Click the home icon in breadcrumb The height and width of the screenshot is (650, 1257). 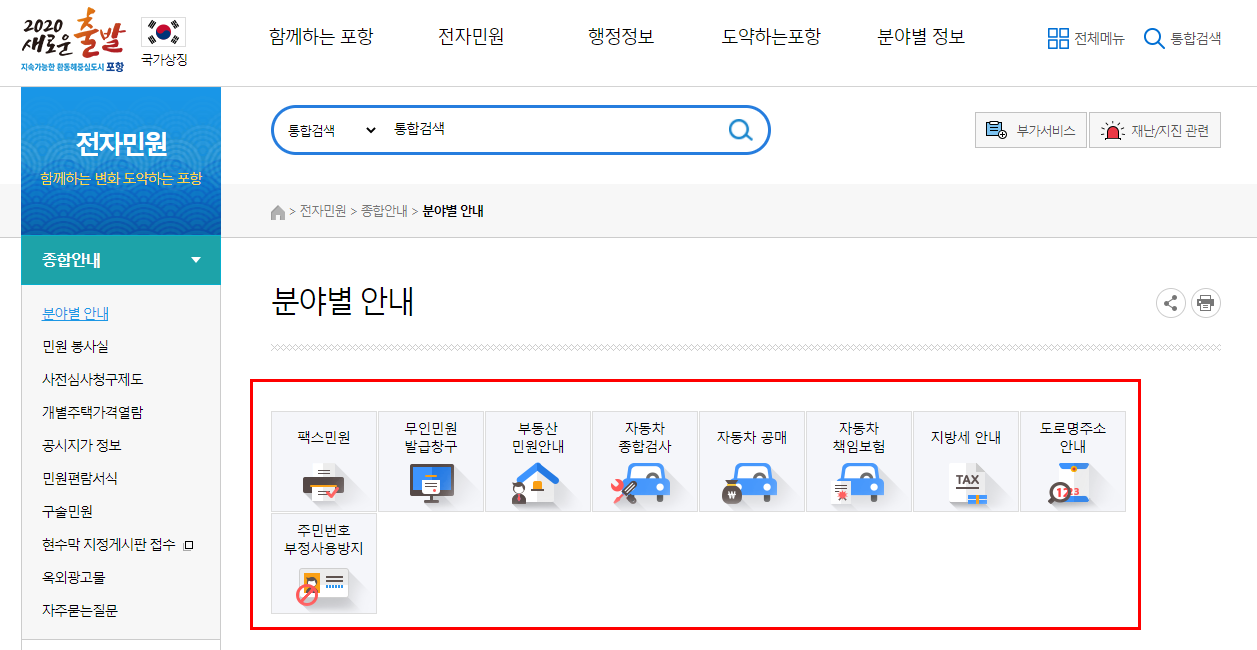278,212
